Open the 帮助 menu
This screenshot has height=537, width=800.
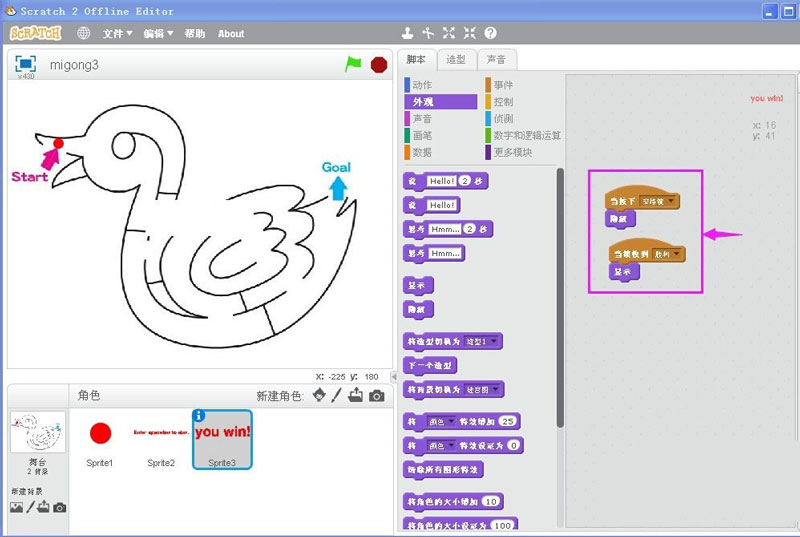point(194,34)
